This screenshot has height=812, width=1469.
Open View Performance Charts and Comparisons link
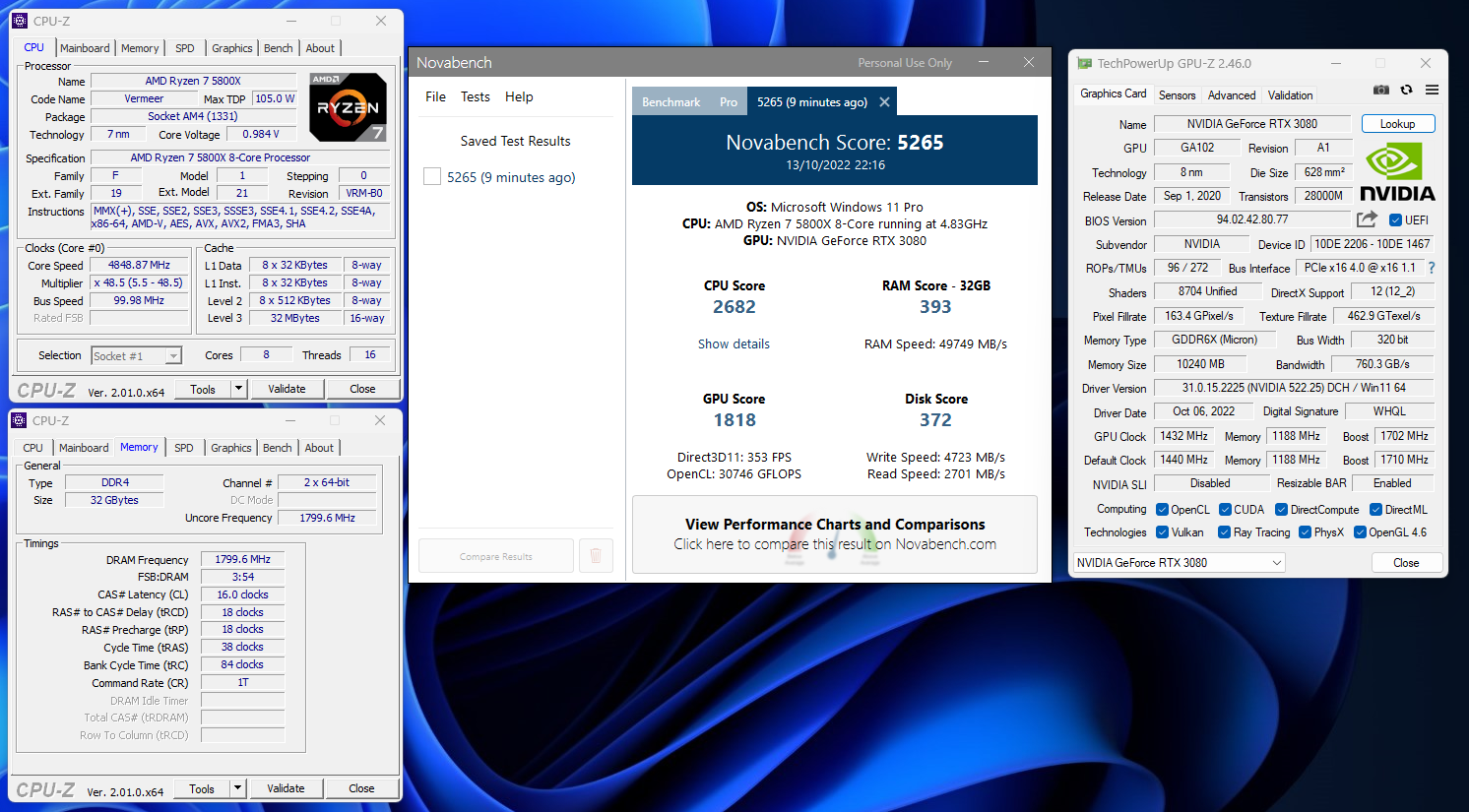835,534
